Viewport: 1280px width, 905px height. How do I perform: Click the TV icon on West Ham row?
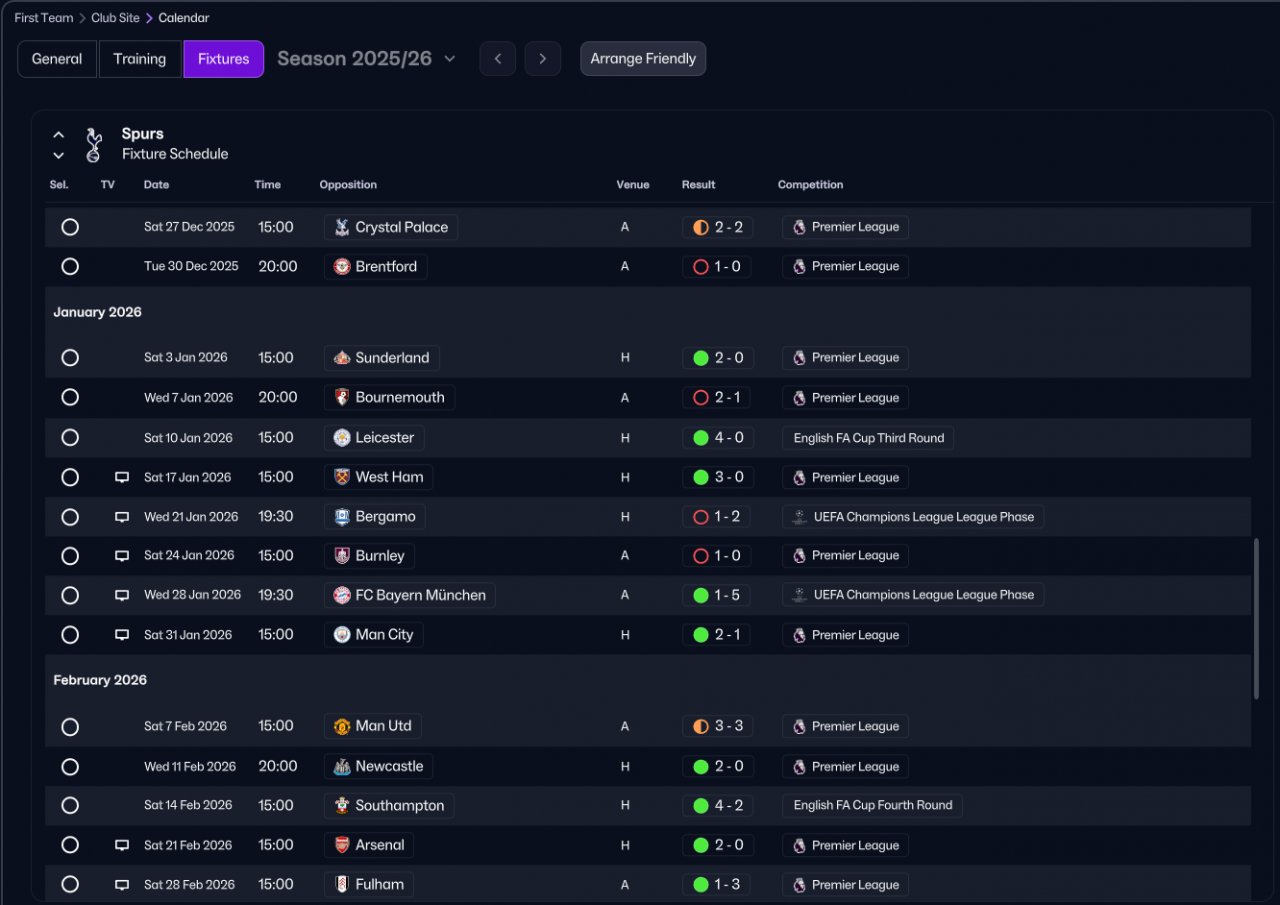point(122,477)
